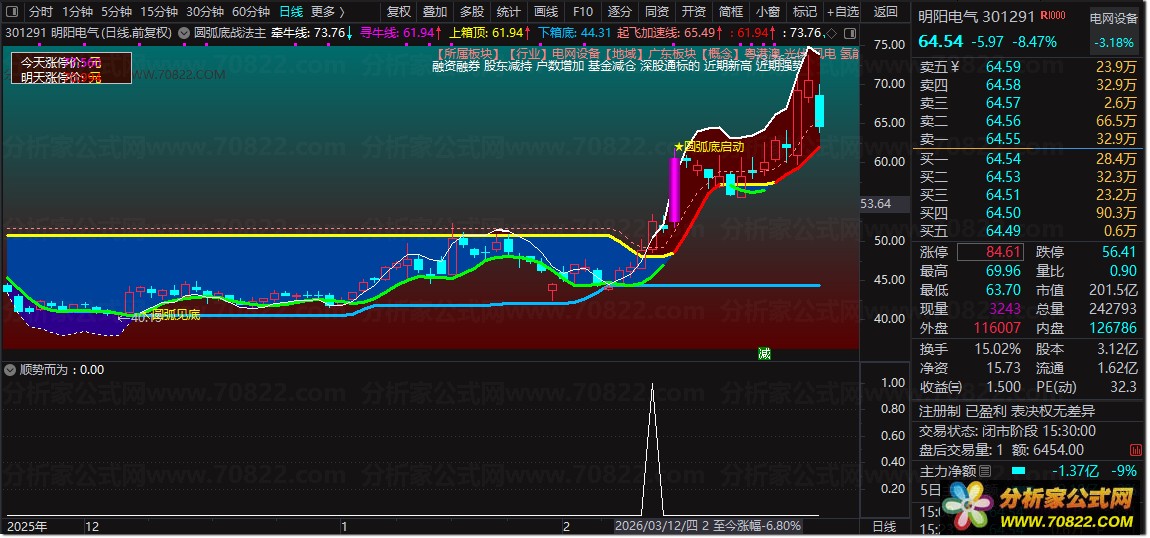The height and width of the screenshot is (538, 1150).
Task: Select the 30分钟 period
Action: tap(205, 12)
